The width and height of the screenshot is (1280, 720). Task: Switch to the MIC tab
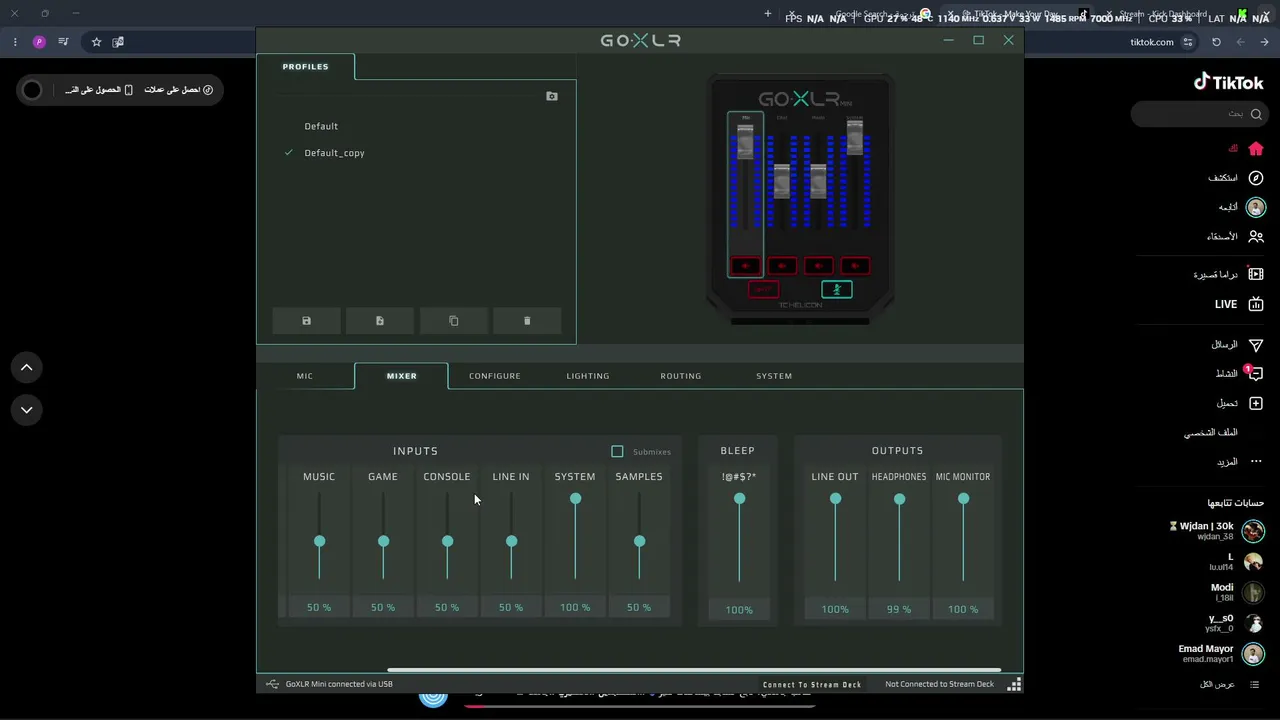tap(305, 376)
